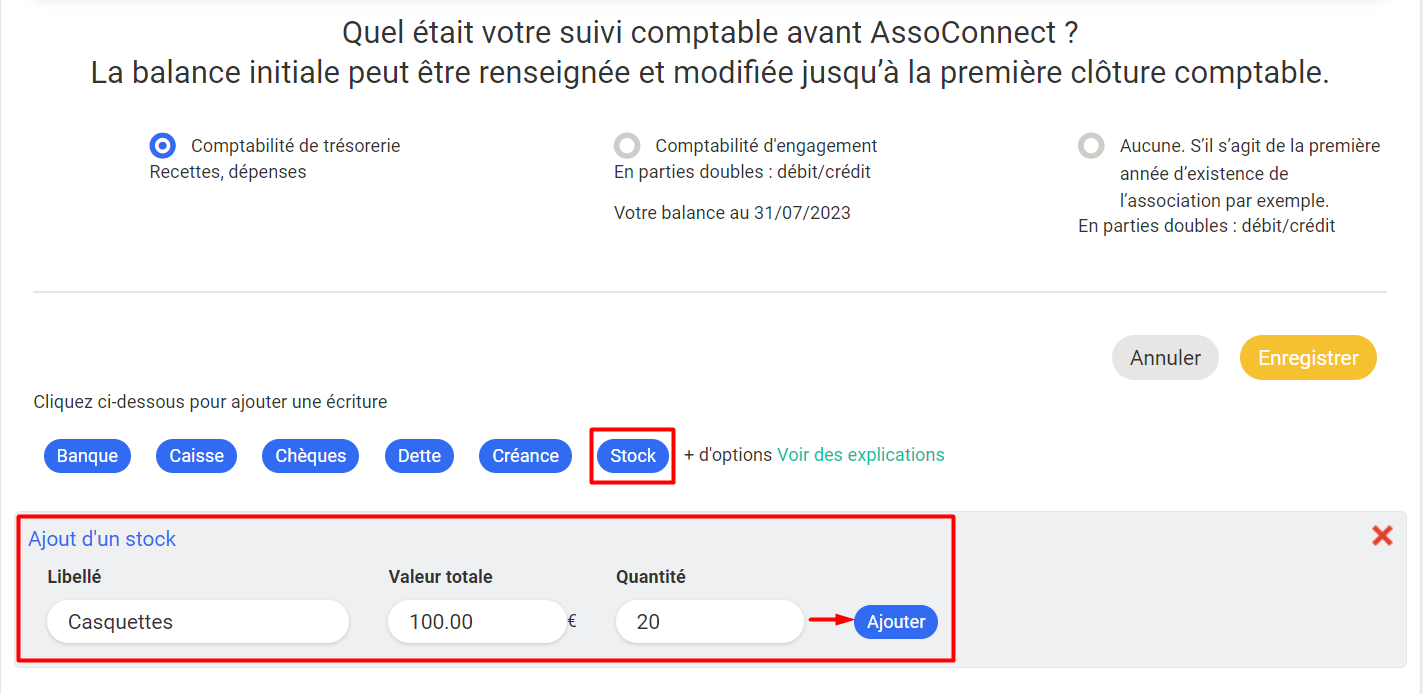
Task: Add a Caisse entry
Action: click(x=196, y=456)
